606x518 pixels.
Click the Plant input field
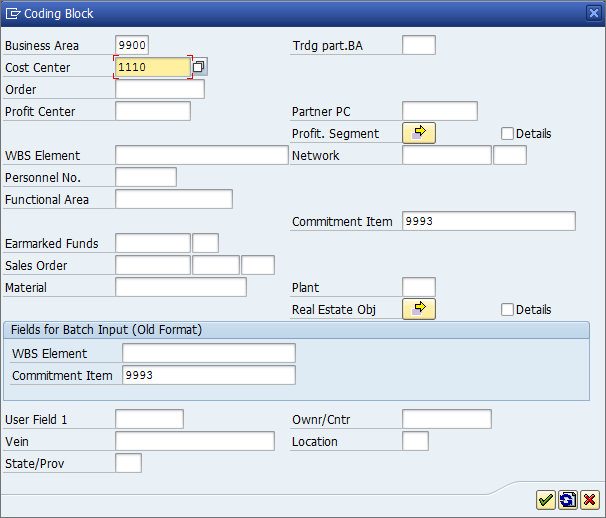point(419,288)
